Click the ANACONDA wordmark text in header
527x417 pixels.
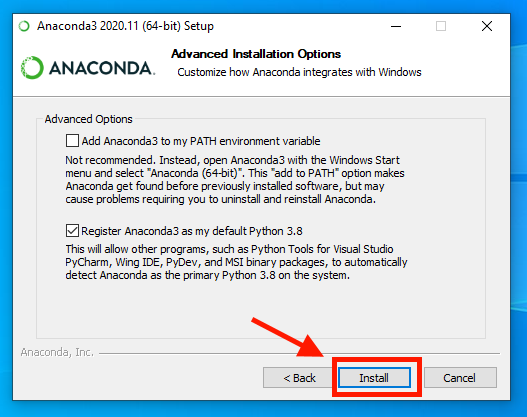[x=102, y=68]
